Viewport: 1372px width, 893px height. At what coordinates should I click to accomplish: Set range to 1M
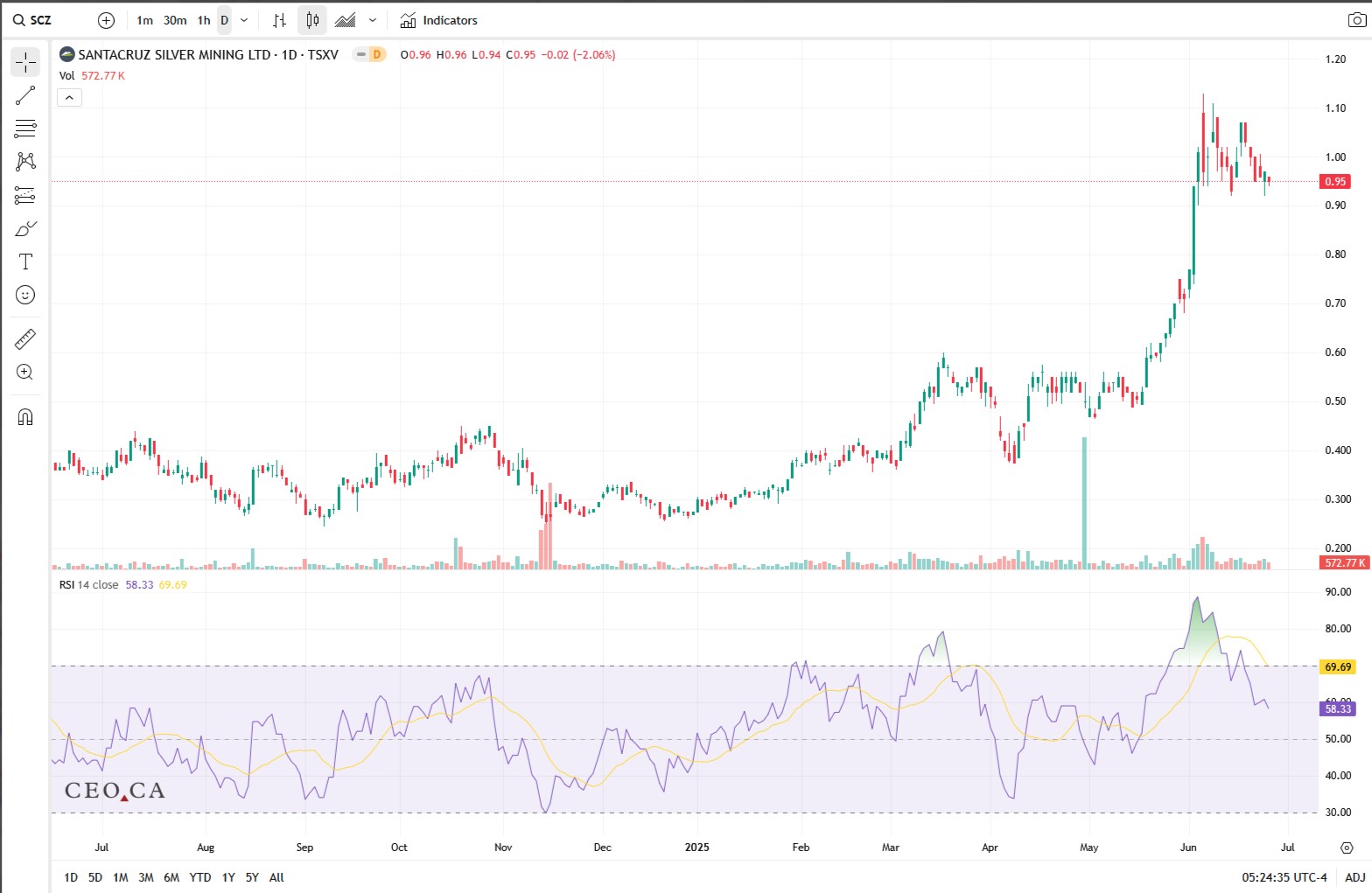click(121, 877)
